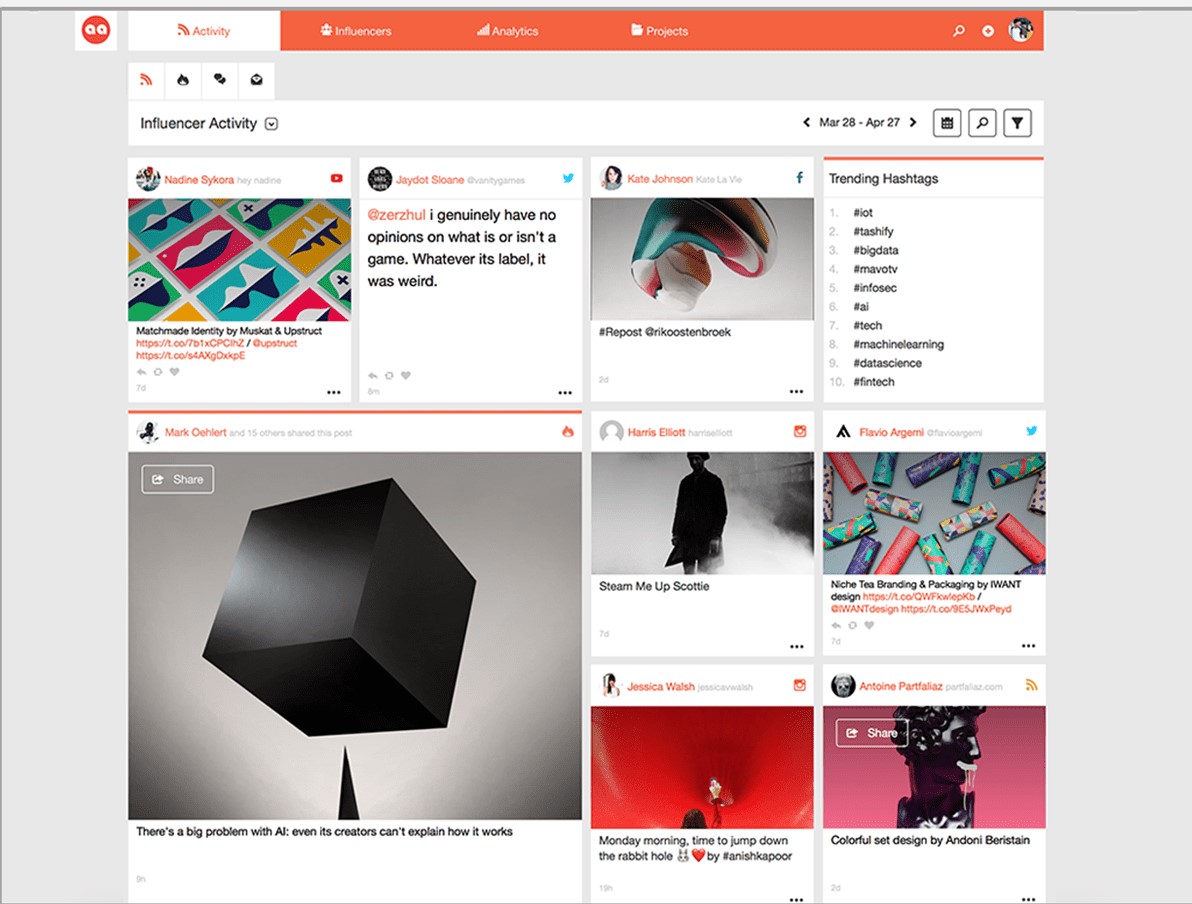Click RSS icon on Antoine Partfaliaz card
The width and height of the screenshot is (1192, 904).
1032,685
